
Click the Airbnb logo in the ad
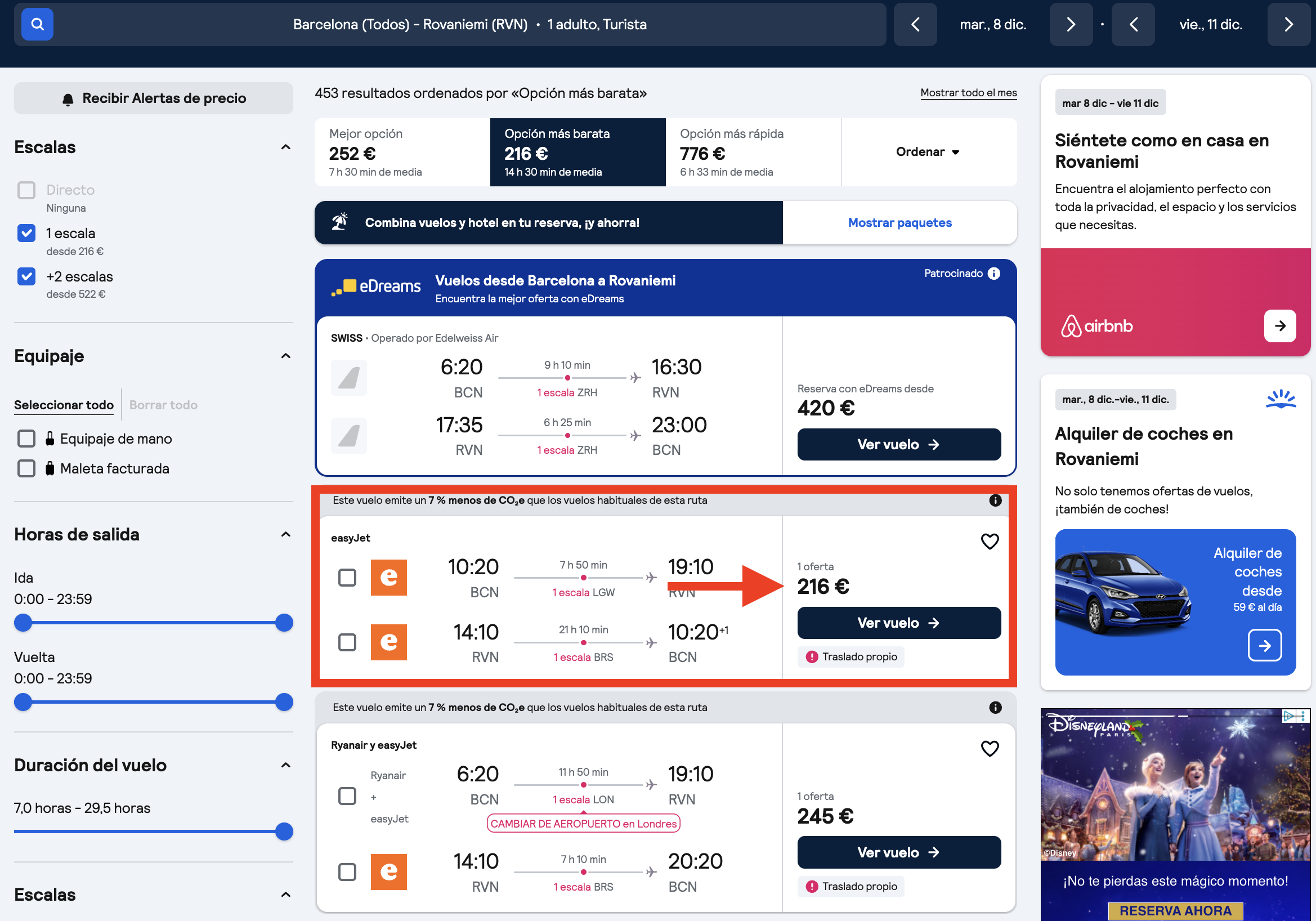coord(1096,326)
